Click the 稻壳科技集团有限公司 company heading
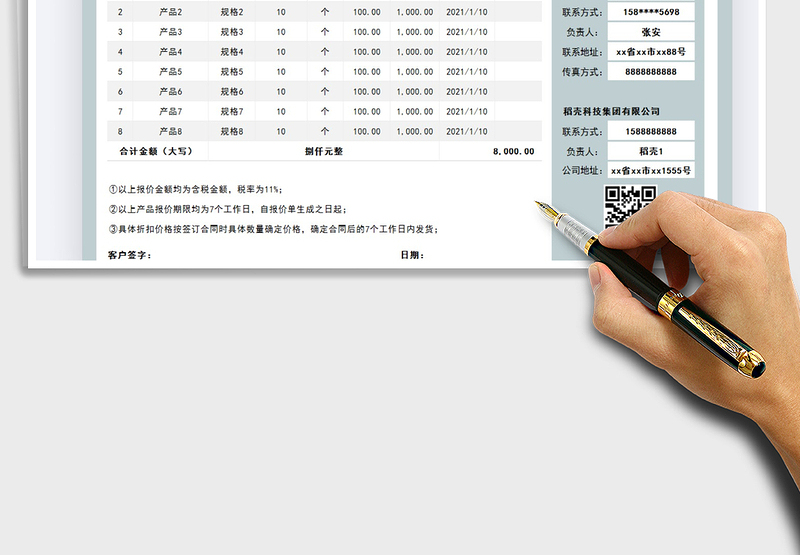Screen dimensions: 800x555 pyautogui.click(x=611, y=111)
